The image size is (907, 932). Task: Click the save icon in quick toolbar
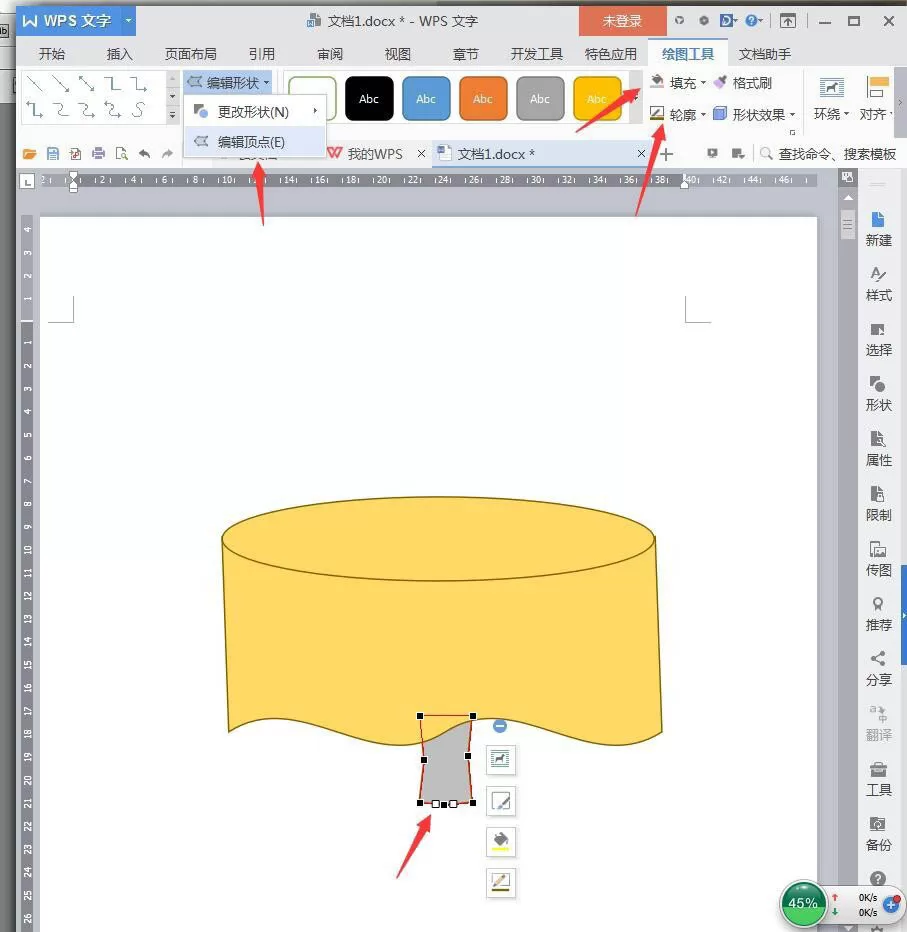click(x=53, y=155)
